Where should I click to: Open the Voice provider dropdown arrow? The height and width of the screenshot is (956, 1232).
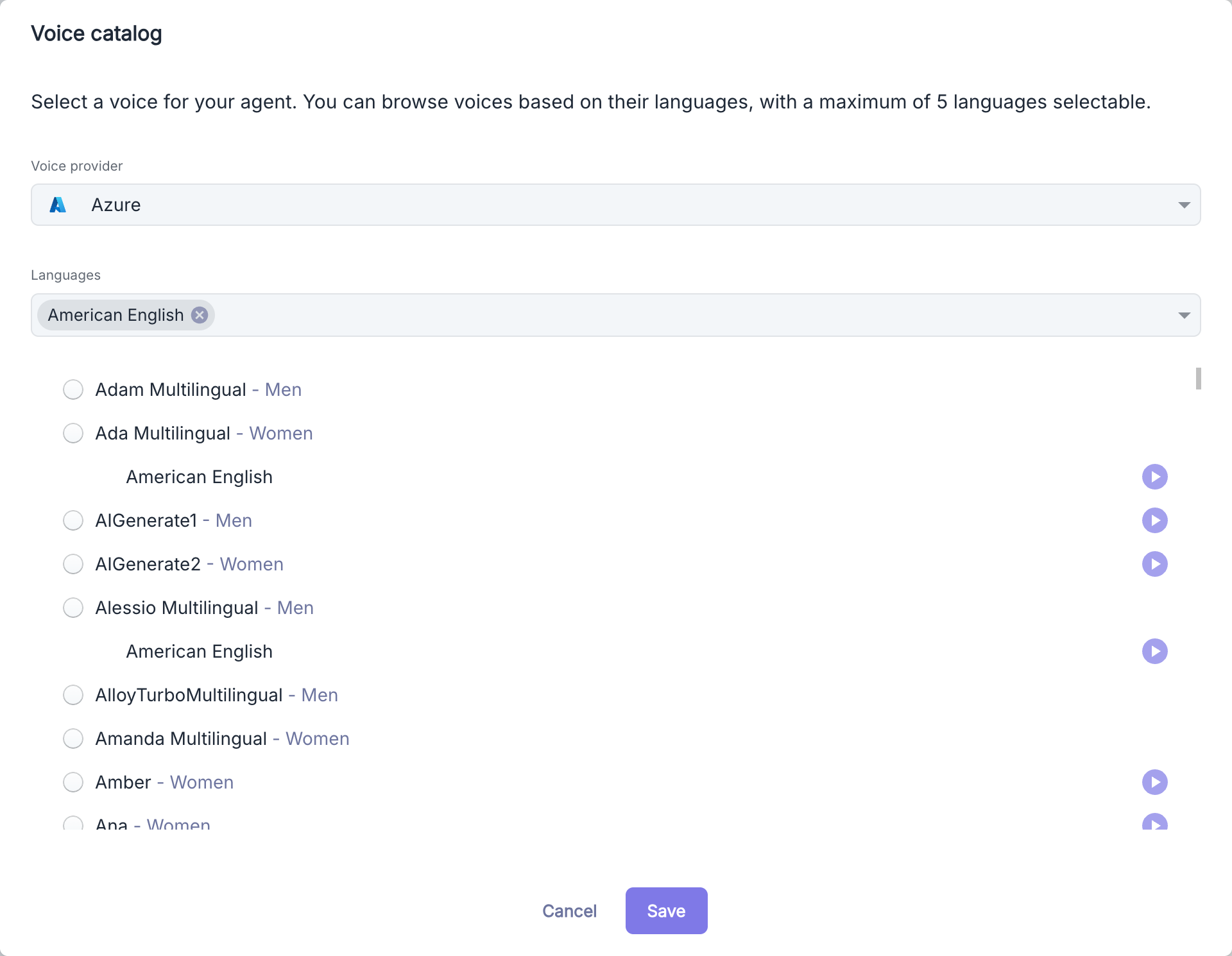[1184, 205]
